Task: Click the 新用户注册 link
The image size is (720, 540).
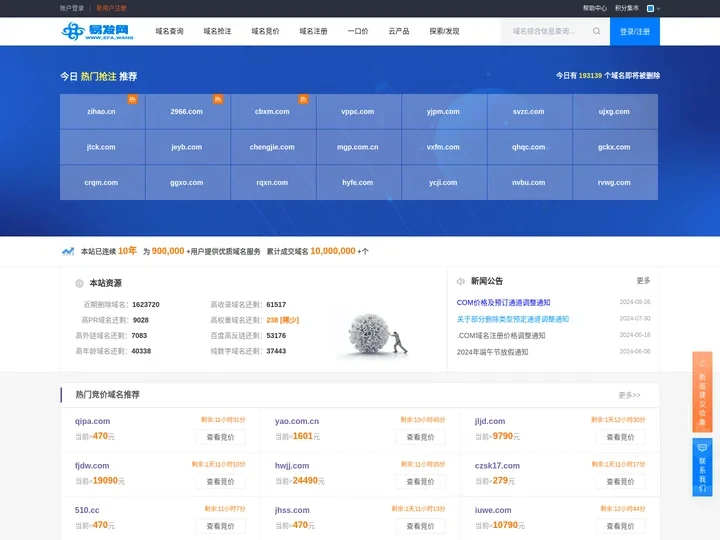Action: (111, 8)
